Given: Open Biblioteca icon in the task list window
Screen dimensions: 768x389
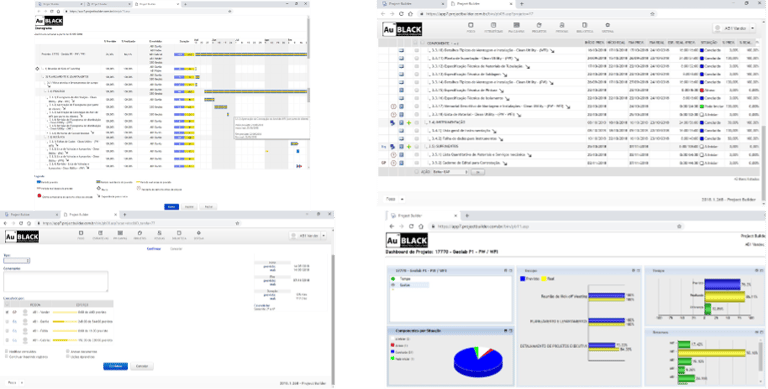Looking at the screenshot, I should (x=584, y=25).
